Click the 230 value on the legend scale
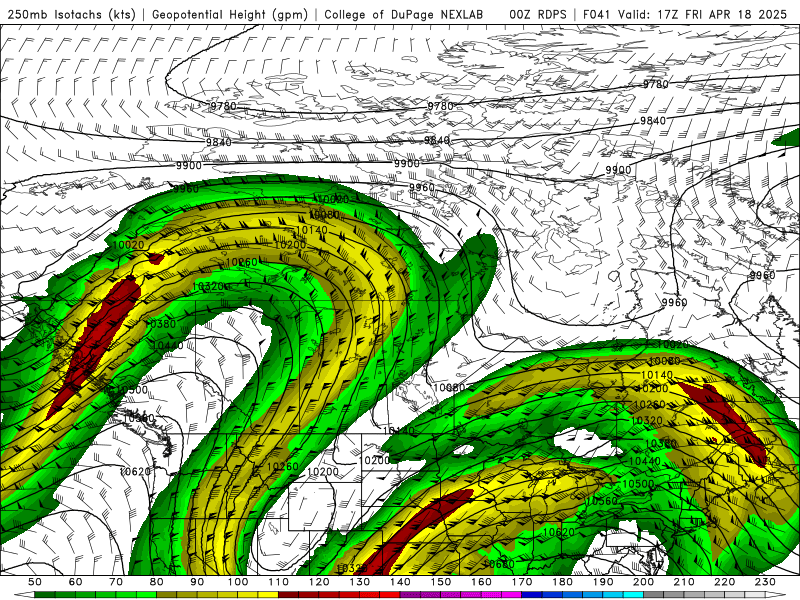This screenshot has width=800, height=600. (765, 582)
